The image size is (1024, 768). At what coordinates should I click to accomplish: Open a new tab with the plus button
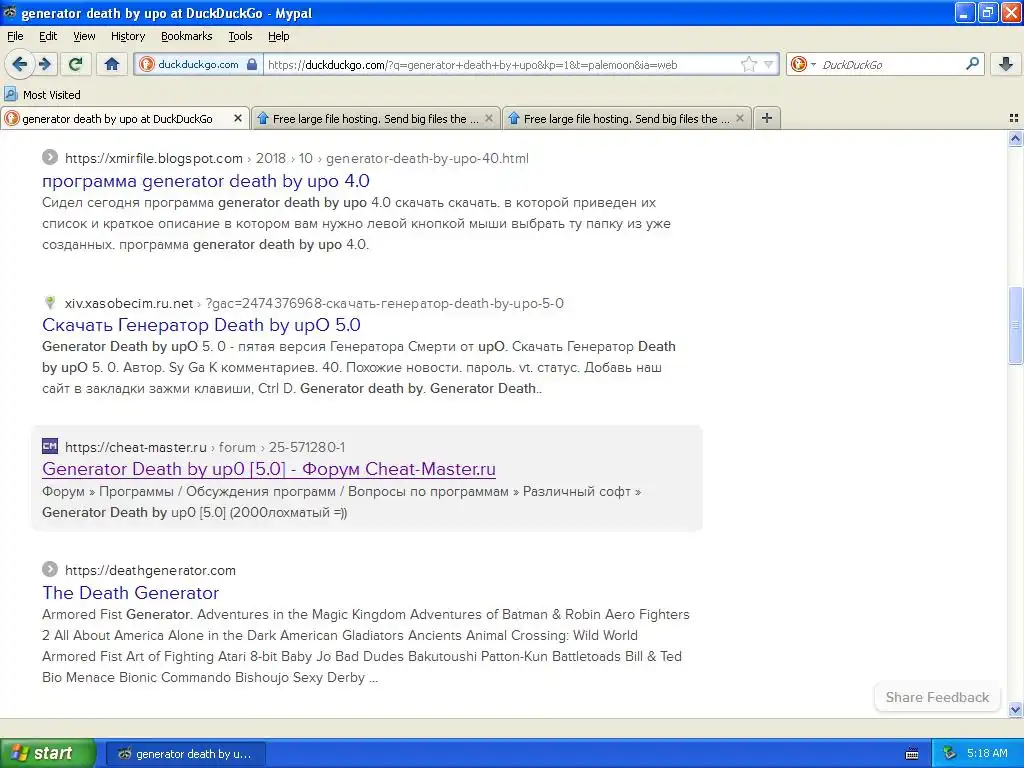(x=767, y=118)
